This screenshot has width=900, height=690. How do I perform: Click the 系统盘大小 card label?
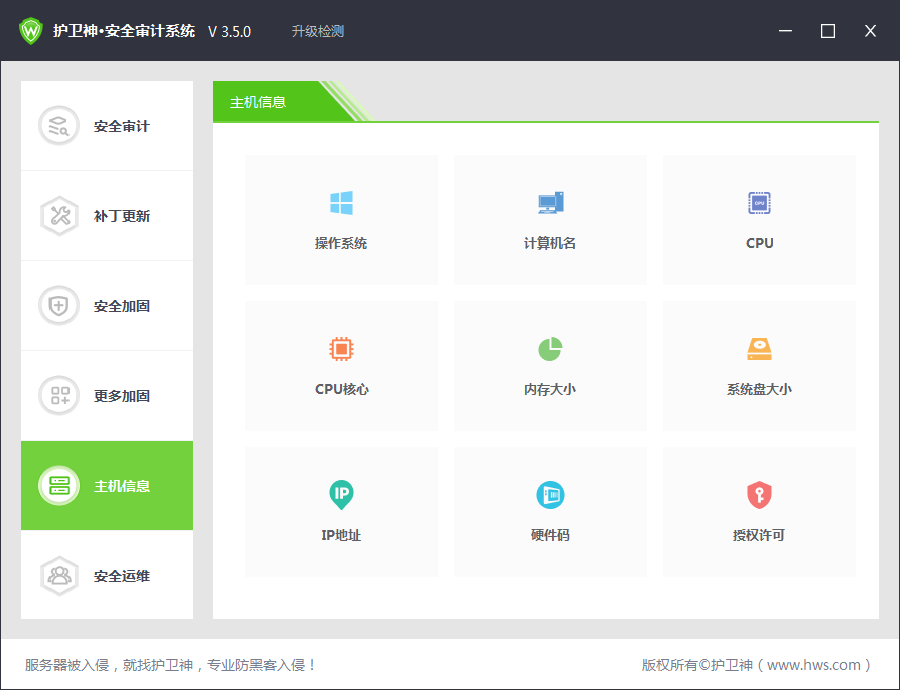click(x=759, y=389)
